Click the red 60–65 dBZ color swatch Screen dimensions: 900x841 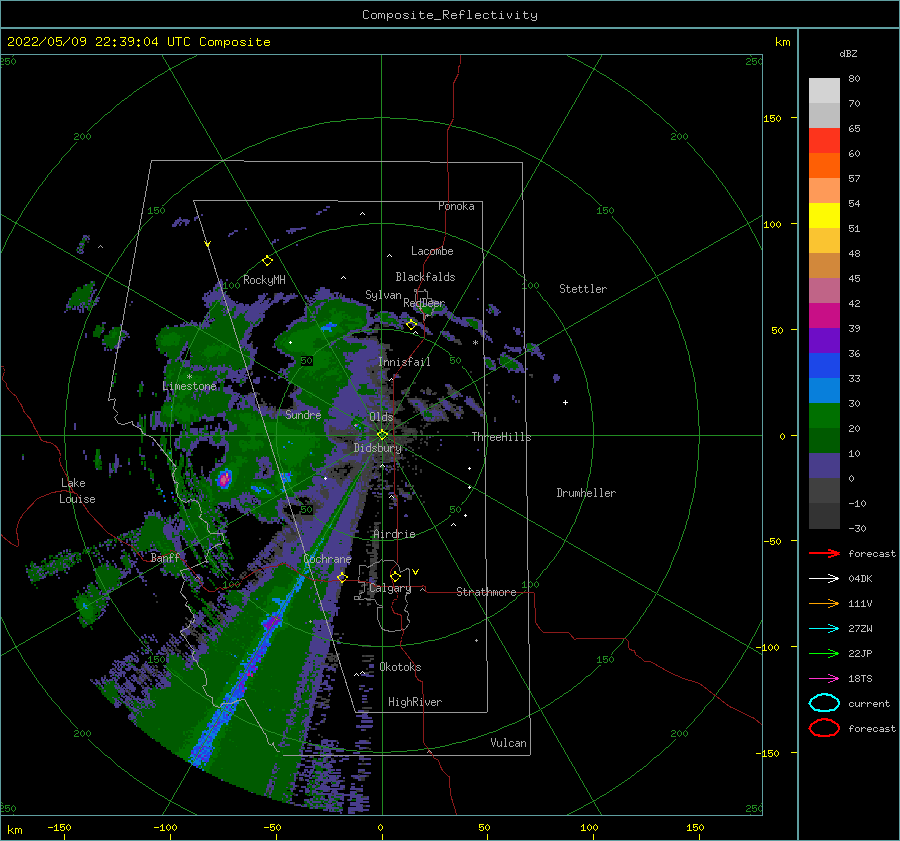824,141
